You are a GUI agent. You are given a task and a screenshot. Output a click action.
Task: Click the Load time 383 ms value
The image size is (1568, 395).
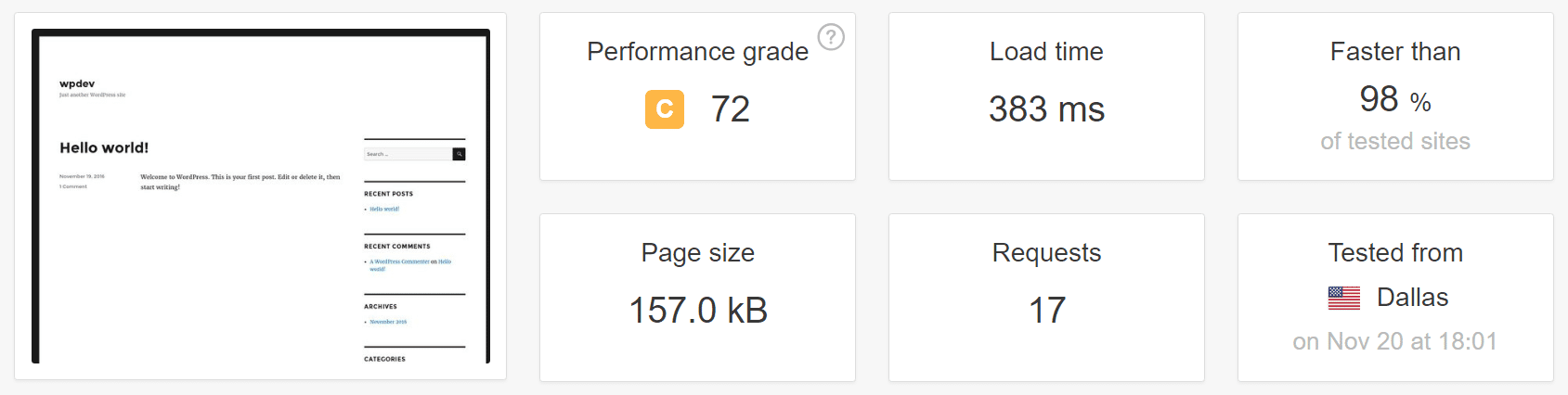1046,109
